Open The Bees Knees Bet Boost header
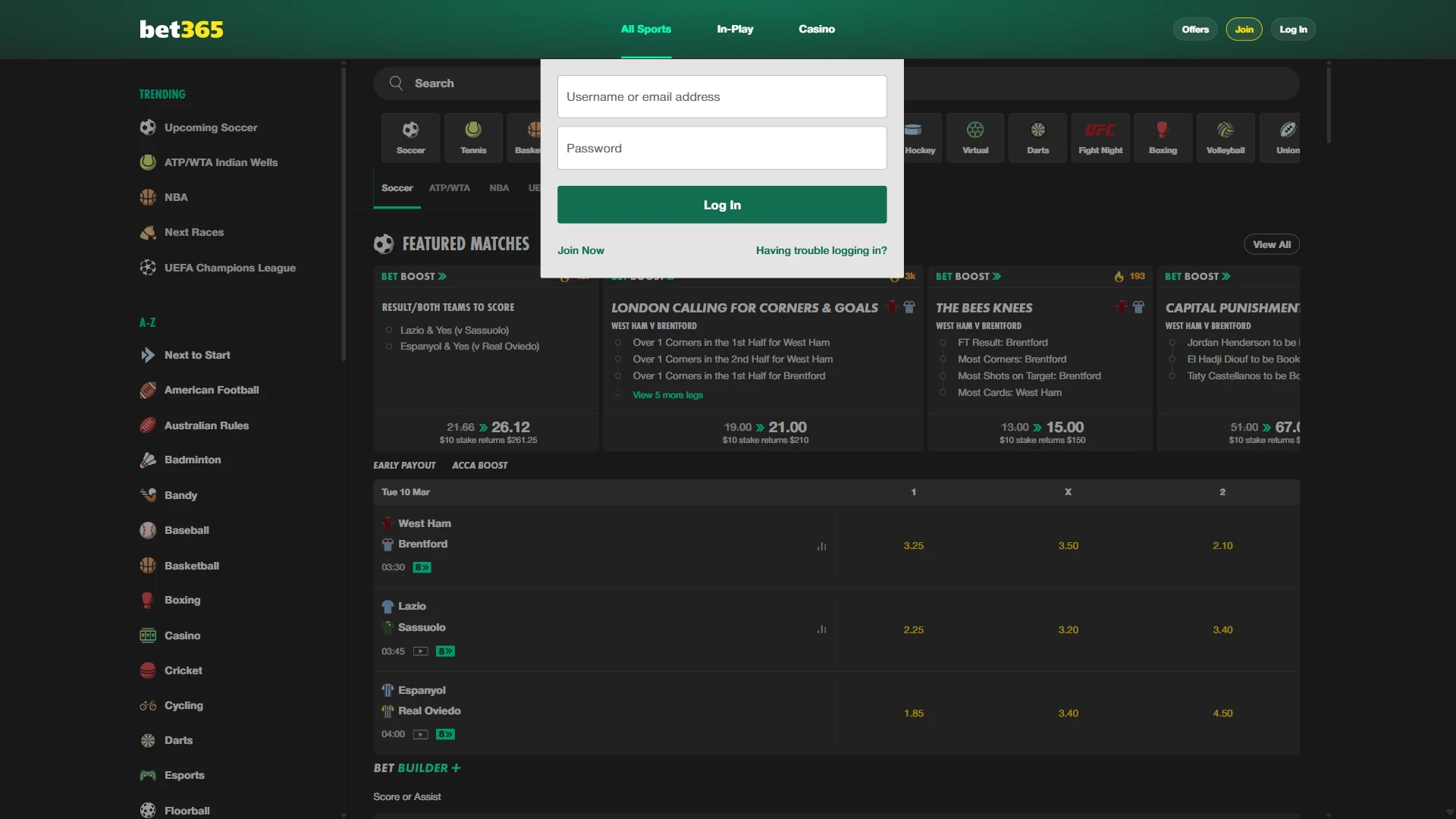Screen dimensions: 1456x819 tap(984, 308)
